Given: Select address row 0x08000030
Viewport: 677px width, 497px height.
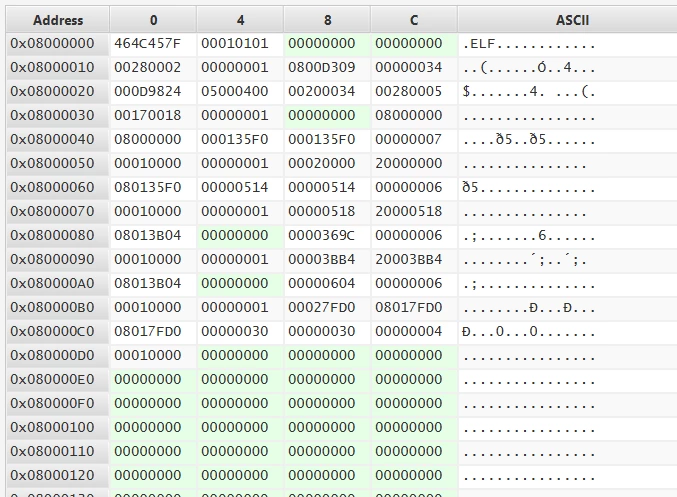Looking at the screenshot, I should tap(52, 115).
